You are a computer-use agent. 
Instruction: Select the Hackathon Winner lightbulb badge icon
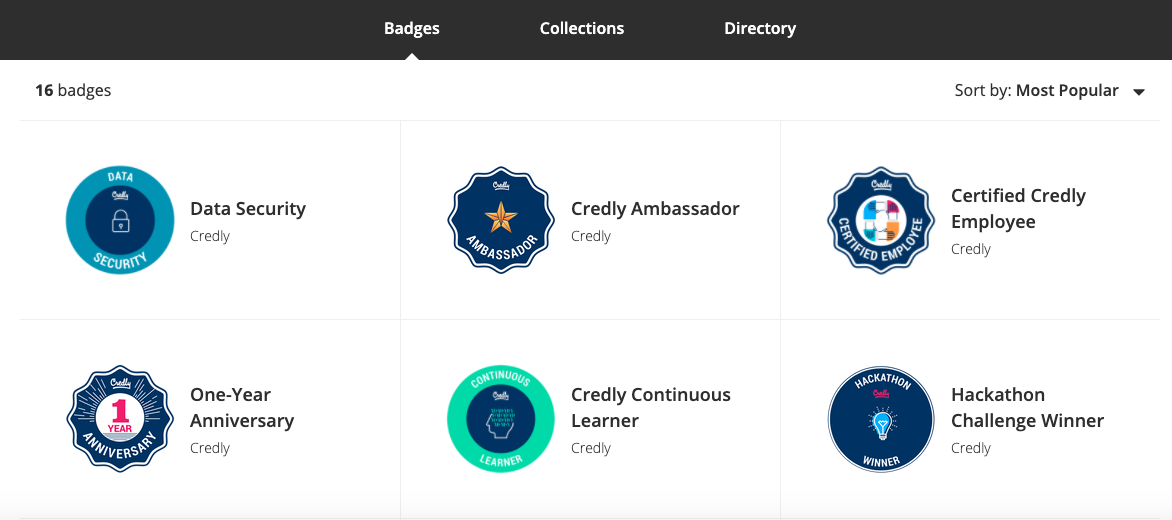[881, 419]
